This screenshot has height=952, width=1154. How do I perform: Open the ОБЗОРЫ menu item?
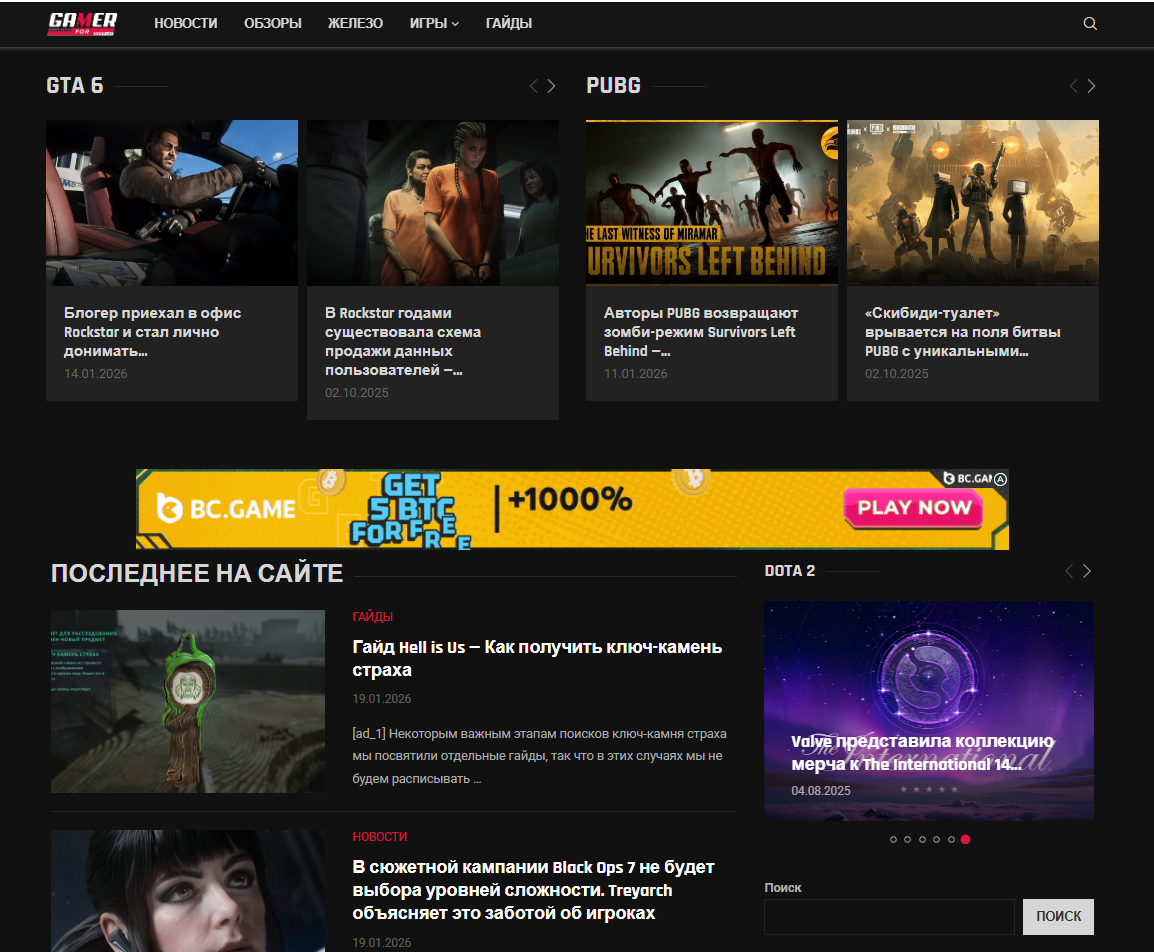[273, 24]
